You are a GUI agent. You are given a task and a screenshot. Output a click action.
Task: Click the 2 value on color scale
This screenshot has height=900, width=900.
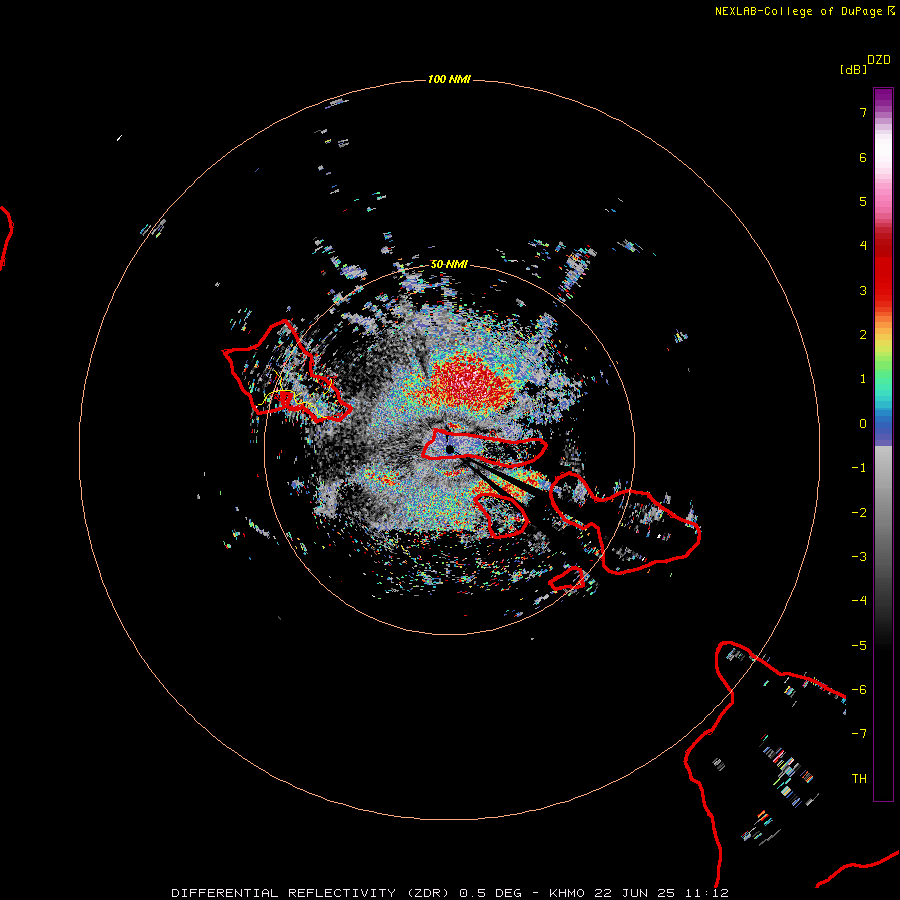tap(863, 335)
